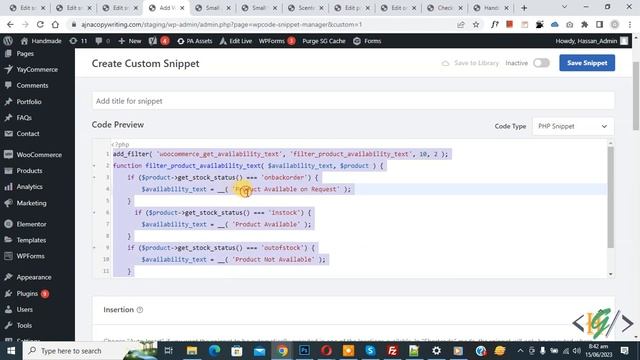Open the Howdy, Hassan_Admin account menu
The height and width of the screenshot is (360, 640).
[x=591, y=41]
